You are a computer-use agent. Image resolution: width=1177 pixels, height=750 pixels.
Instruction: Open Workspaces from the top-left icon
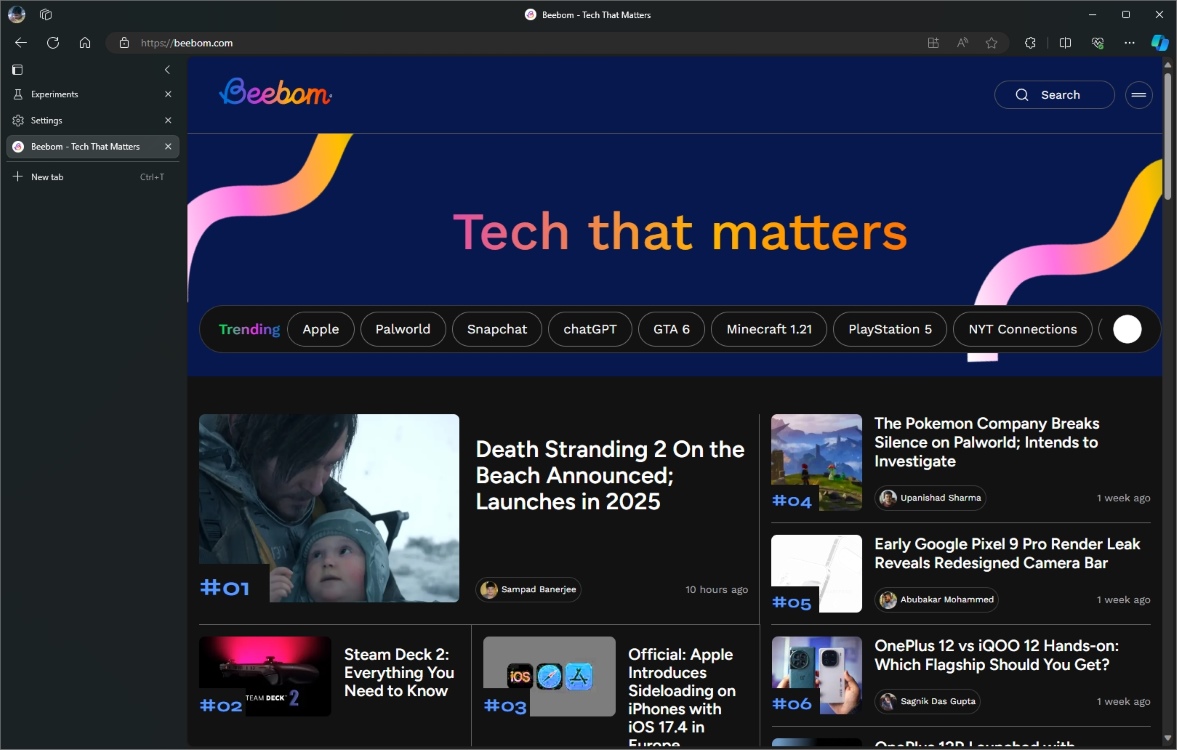pos(46,14)
